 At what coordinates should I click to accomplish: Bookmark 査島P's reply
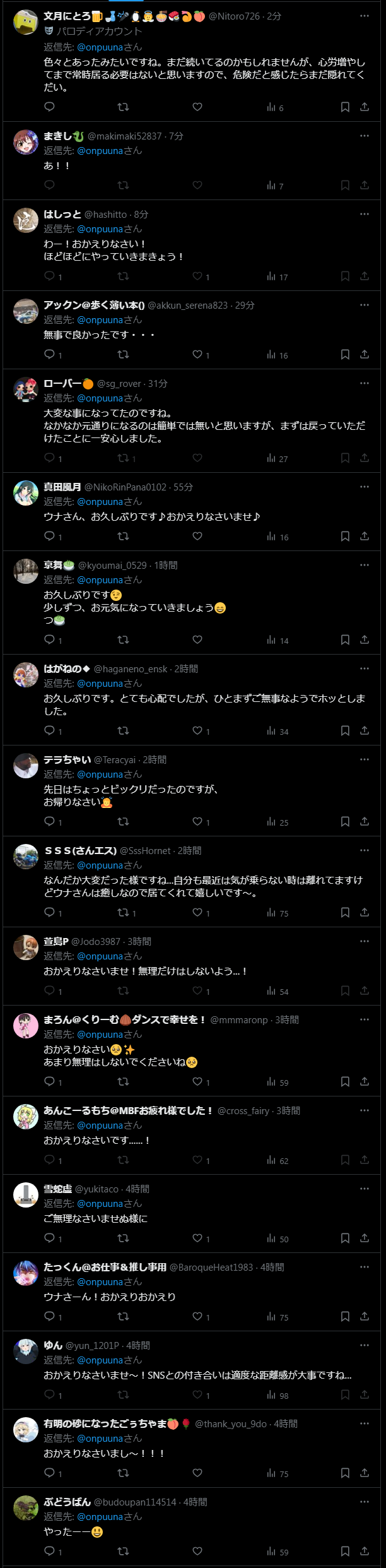[345, 990]
